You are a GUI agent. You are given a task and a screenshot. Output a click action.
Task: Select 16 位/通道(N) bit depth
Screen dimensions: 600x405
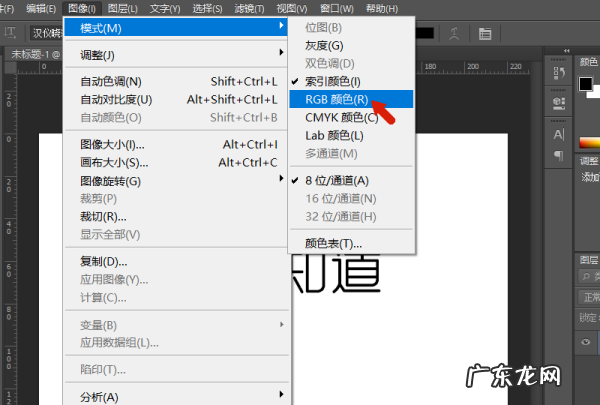351,198
